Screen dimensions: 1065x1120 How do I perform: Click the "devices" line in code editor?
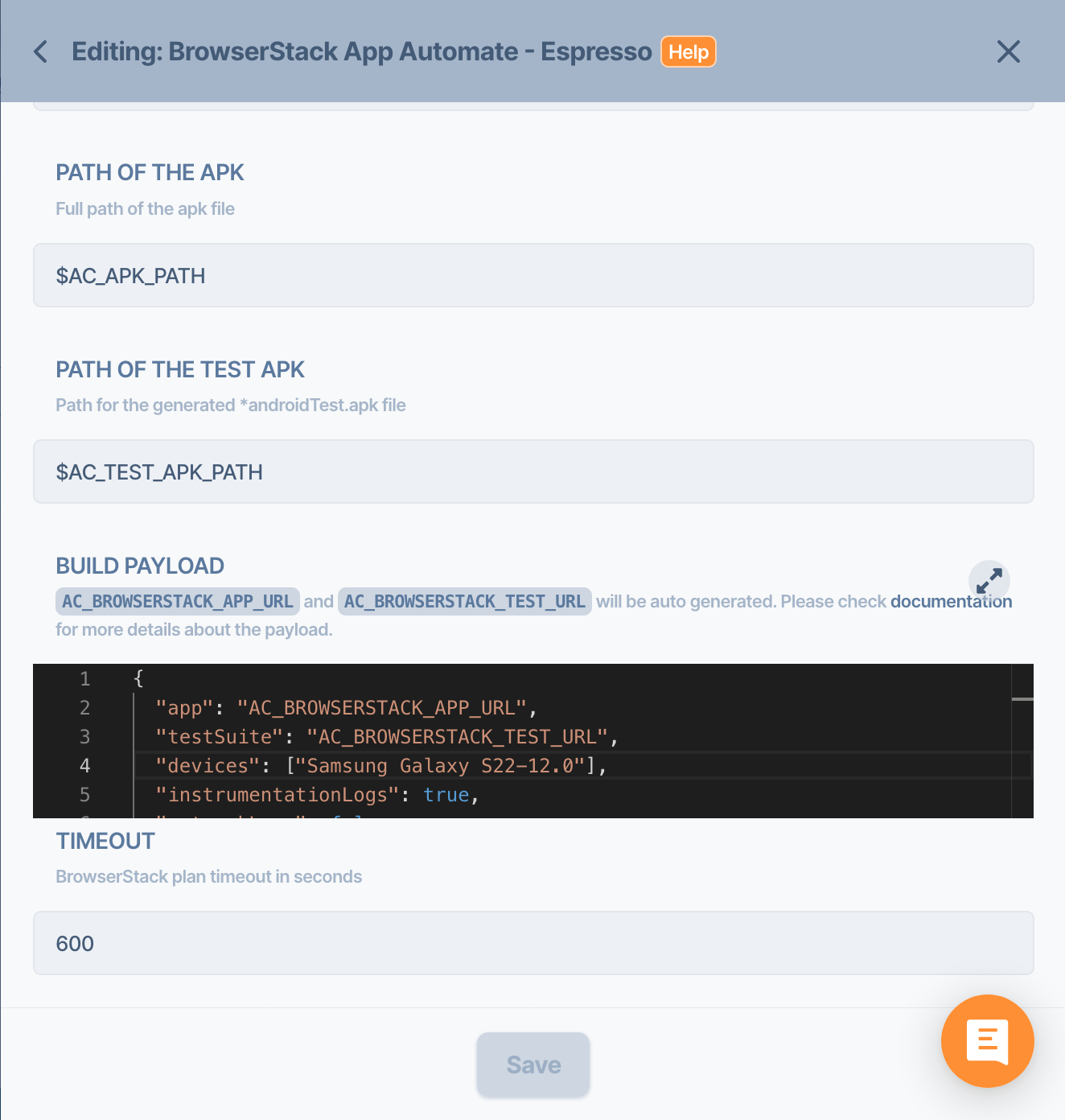(381, 765)
